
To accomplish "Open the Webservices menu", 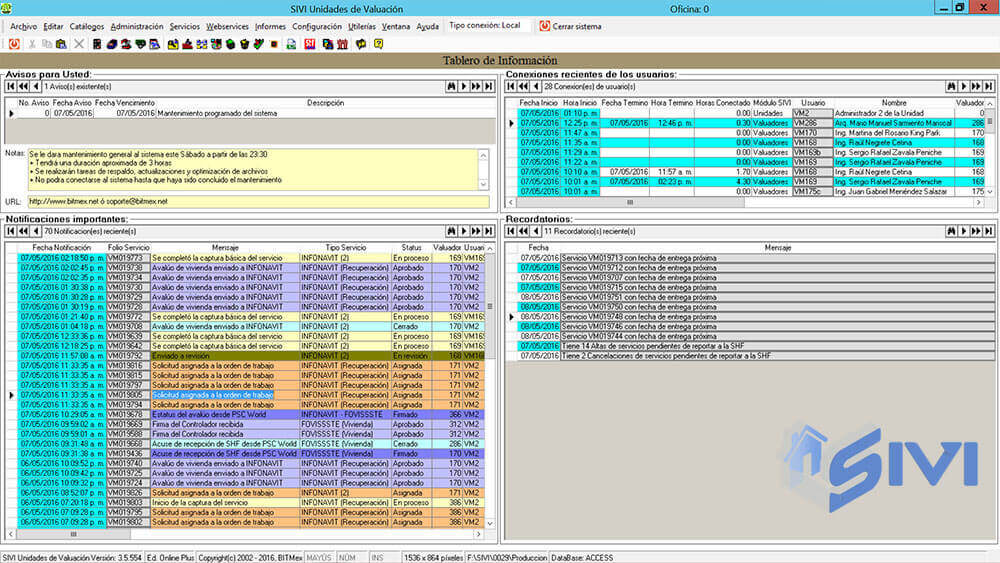I will [227, 27].
